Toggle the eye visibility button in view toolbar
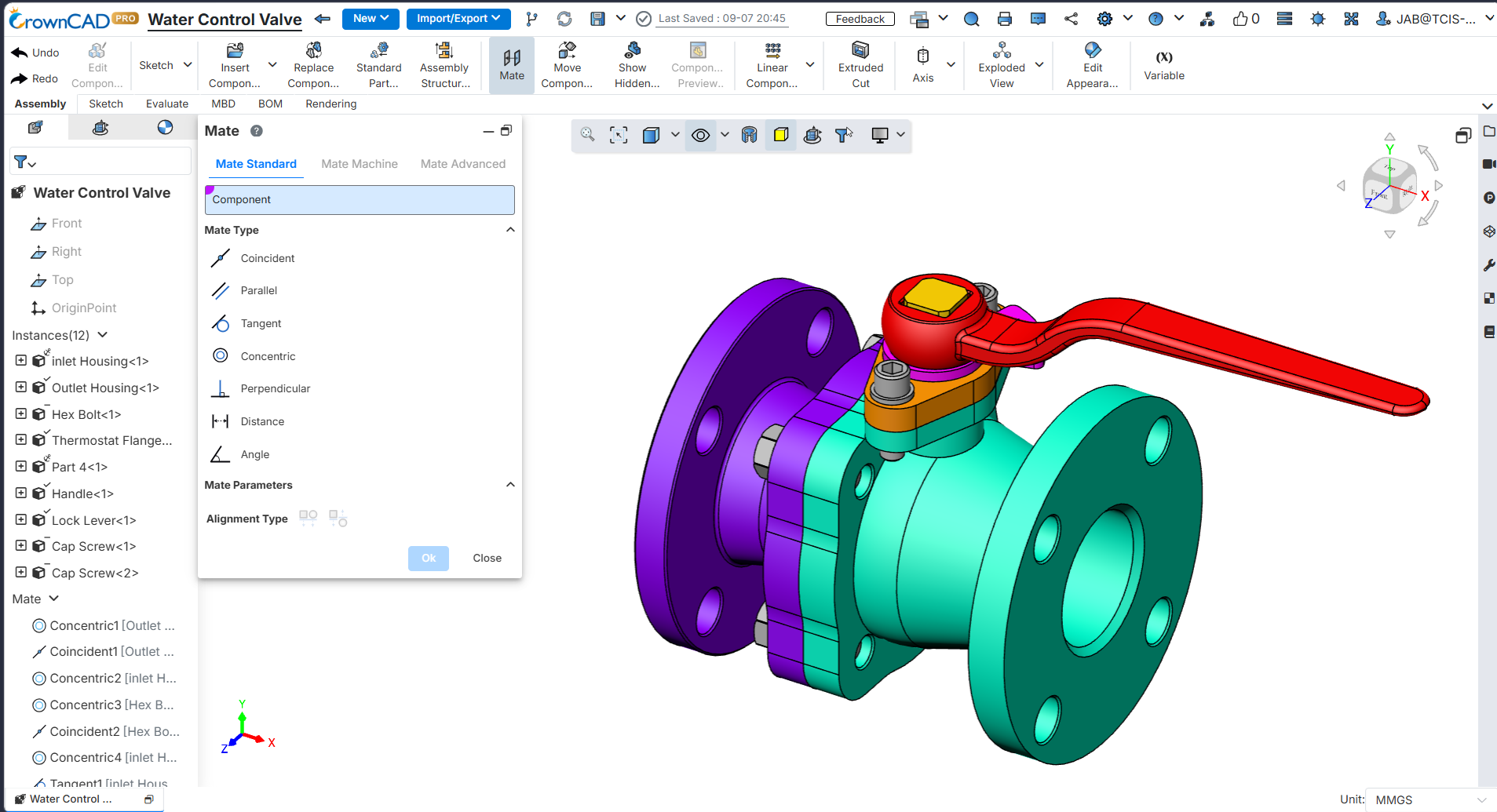1497x812 pixels. 700,135
